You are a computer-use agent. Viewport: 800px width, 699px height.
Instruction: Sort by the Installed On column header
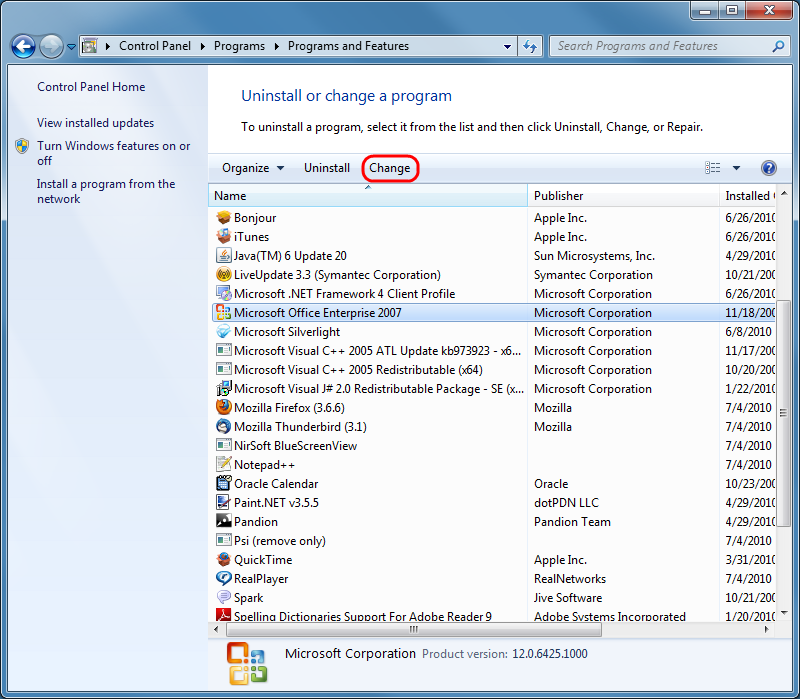(x=747, y=196)
